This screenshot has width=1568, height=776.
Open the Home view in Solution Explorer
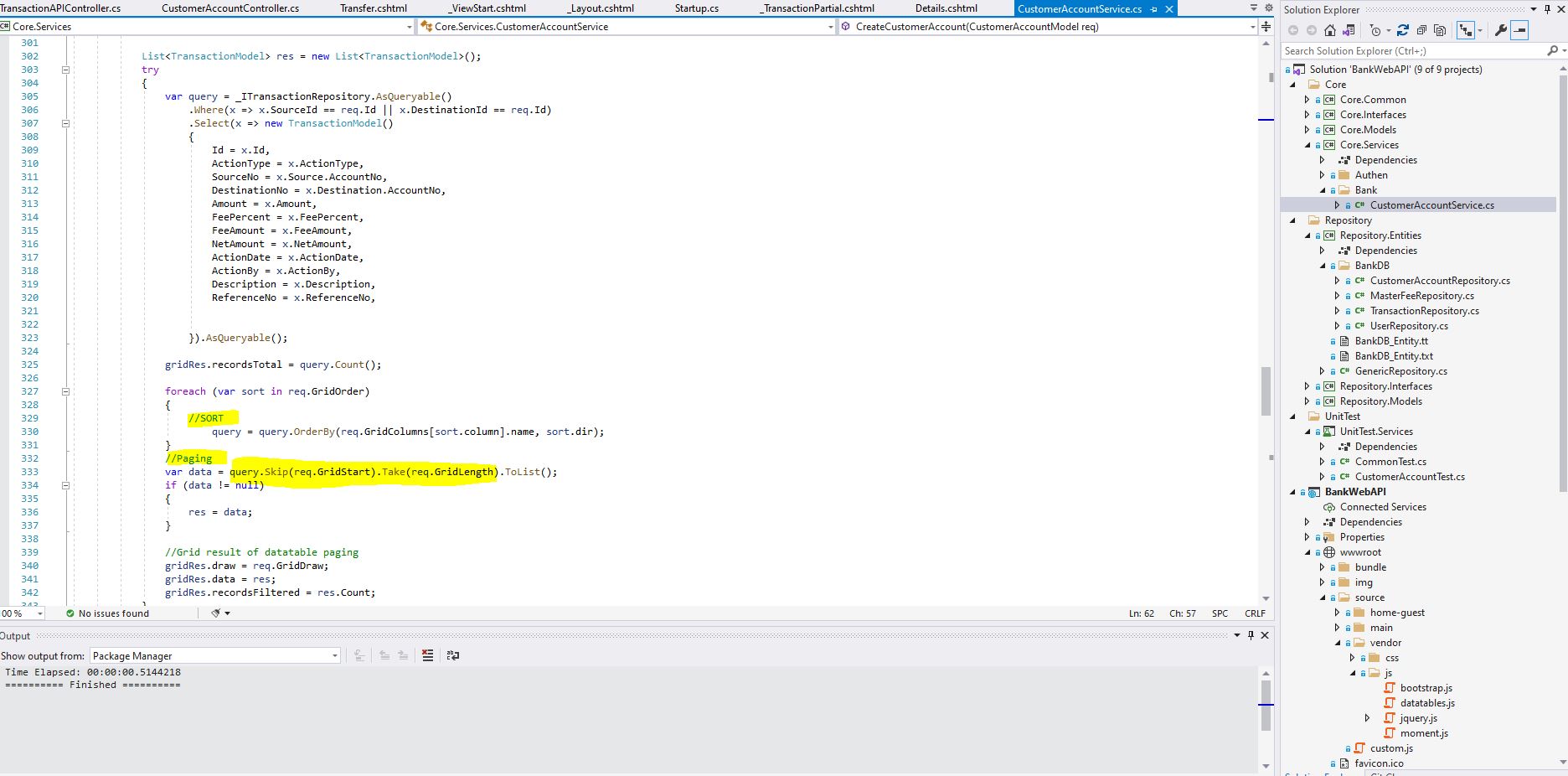[1330, 31]
